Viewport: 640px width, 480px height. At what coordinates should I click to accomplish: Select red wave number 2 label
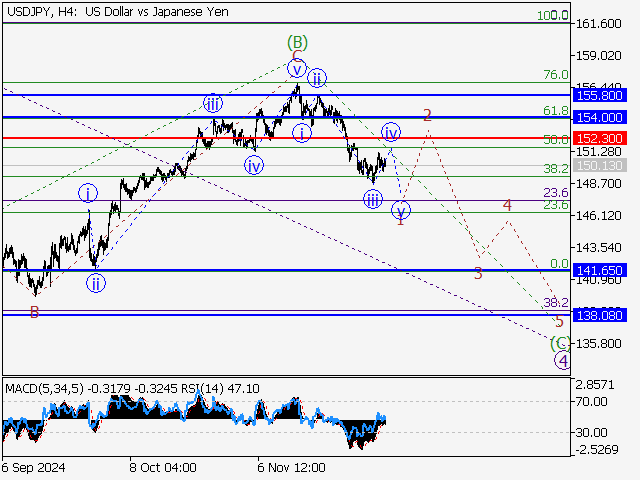pos(427,115)
